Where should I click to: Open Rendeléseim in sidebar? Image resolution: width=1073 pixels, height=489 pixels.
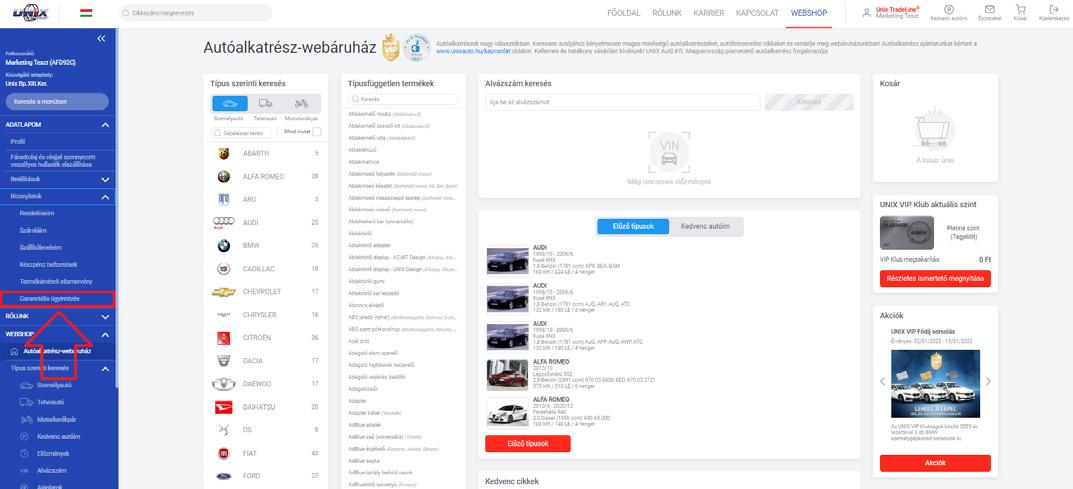[x=37, y=213]
